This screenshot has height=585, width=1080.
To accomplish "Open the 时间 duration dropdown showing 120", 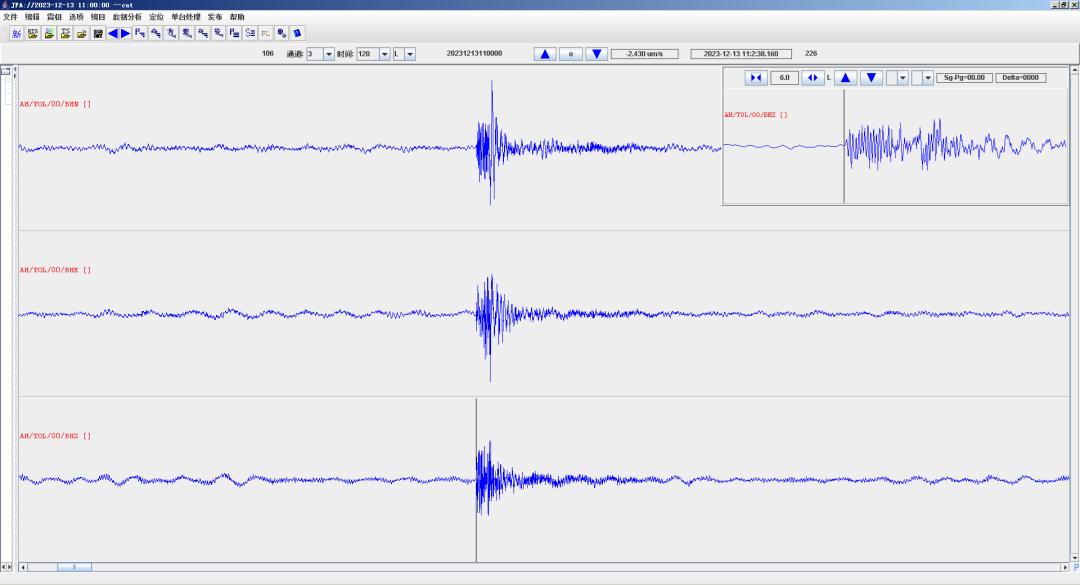I will tap(385, 54).
